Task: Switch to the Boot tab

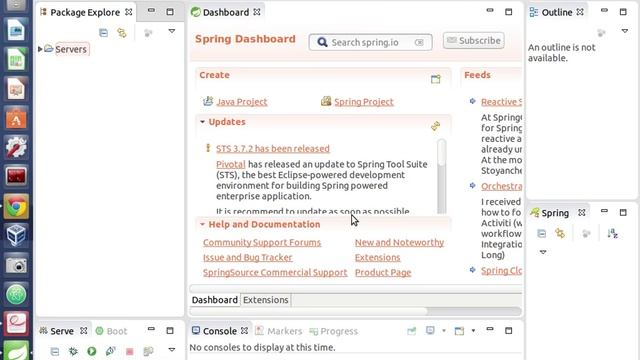Action: coord(111,331)
